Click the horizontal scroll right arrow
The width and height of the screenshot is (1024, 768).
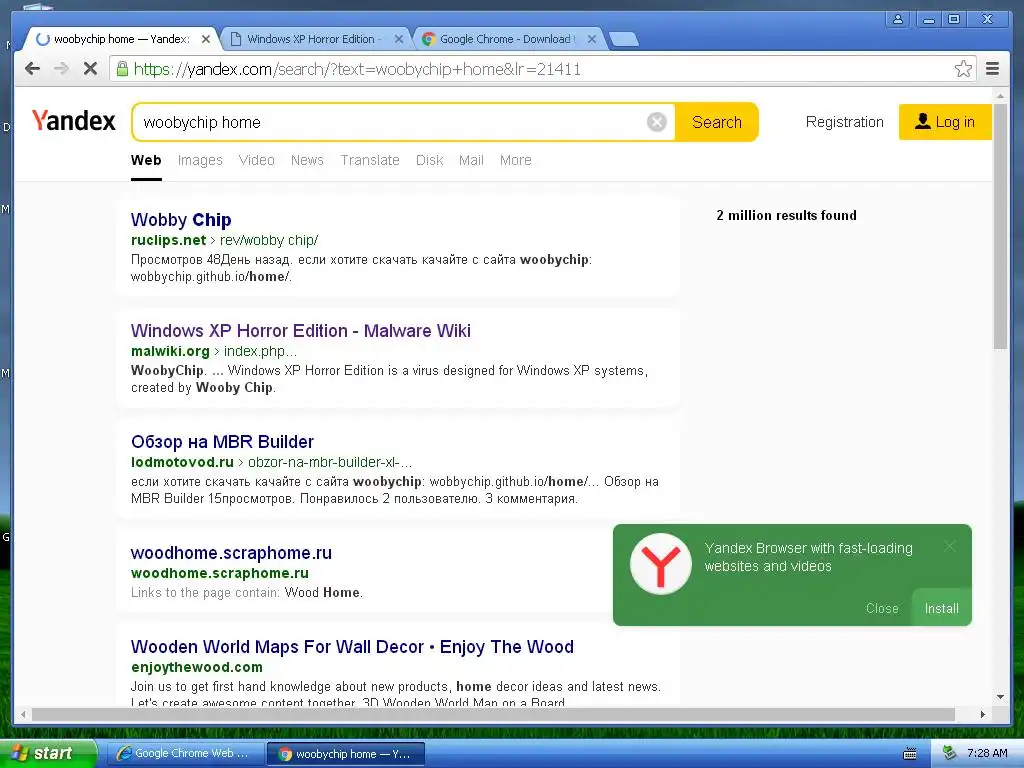(982, 714)
